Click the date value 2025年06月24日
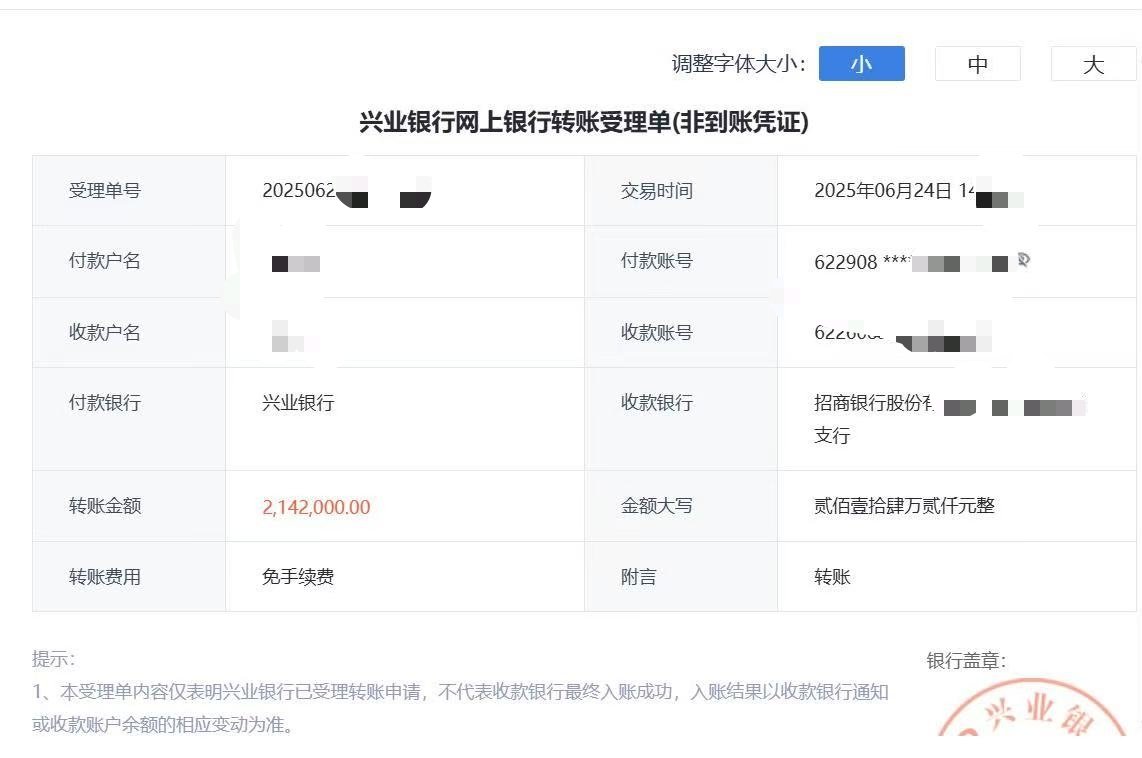The image size is (1142, 758). [x=883, y=191]
